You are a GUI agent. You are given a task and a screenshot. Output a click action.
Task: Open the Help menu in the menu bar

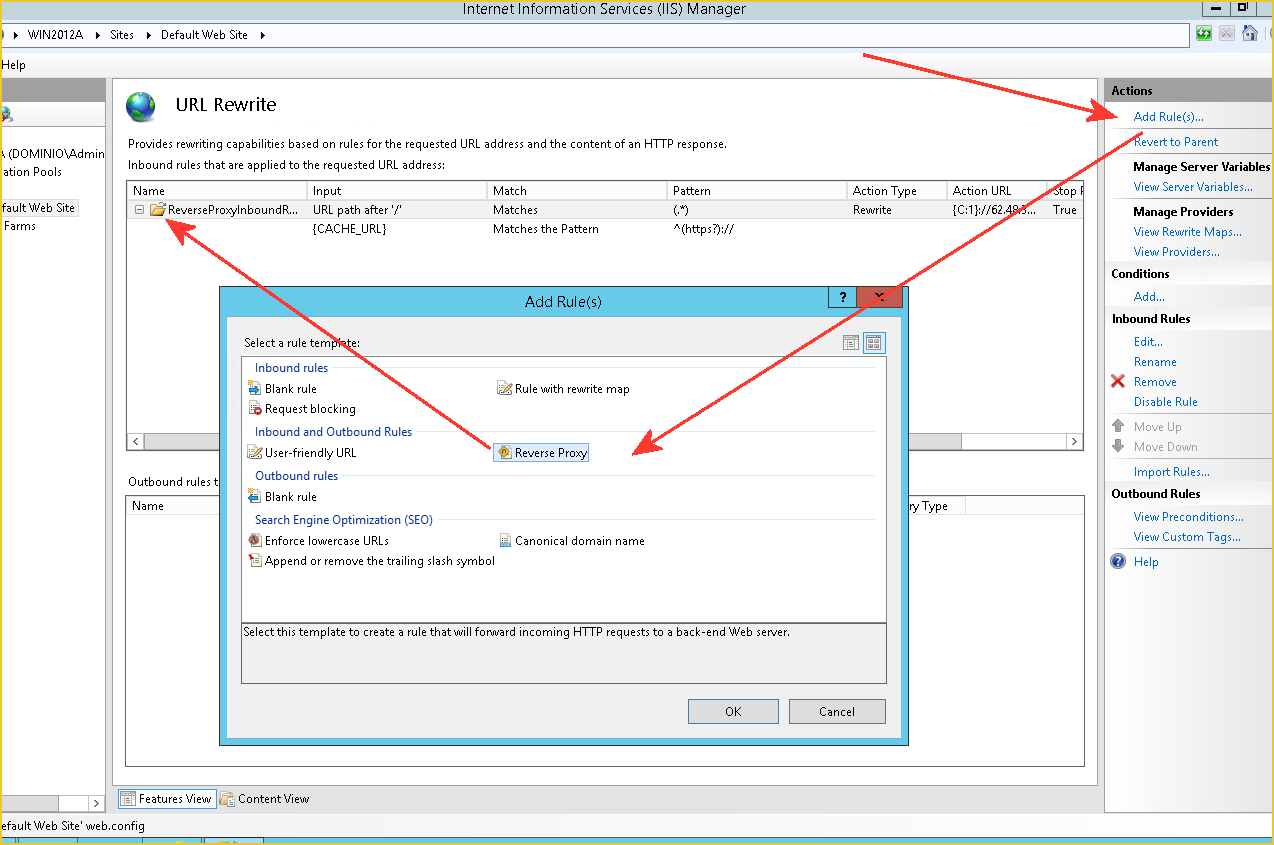coord(13,65)
